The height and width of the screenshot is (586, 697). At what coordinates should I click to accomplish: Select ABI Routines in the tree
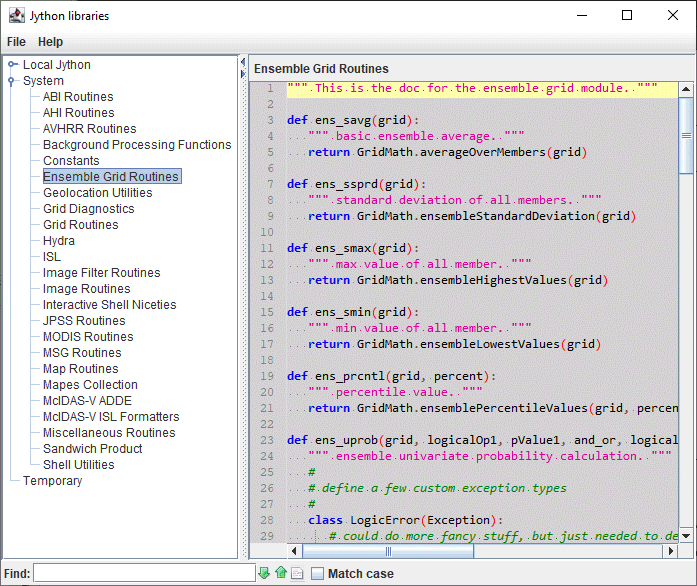(x=78, y=96)
